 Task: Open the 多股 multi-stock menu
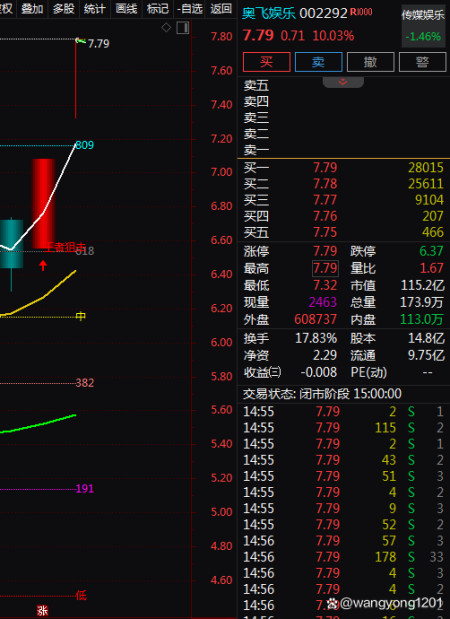click(x=64, y=8)
